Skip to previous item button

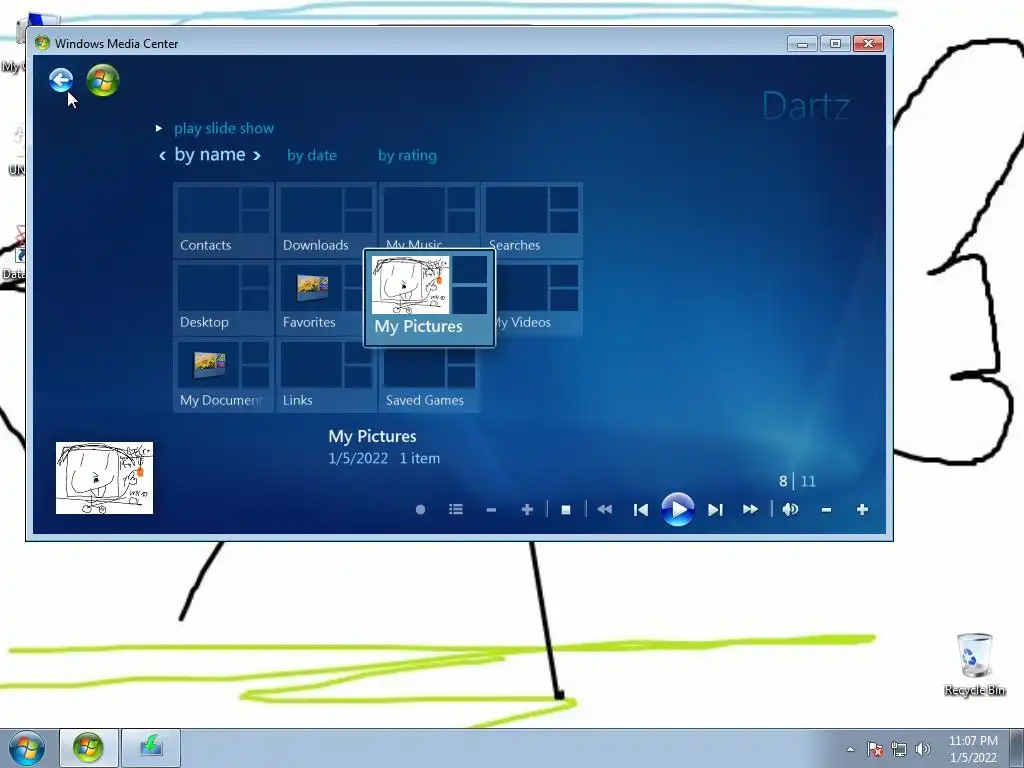point(641,509)
